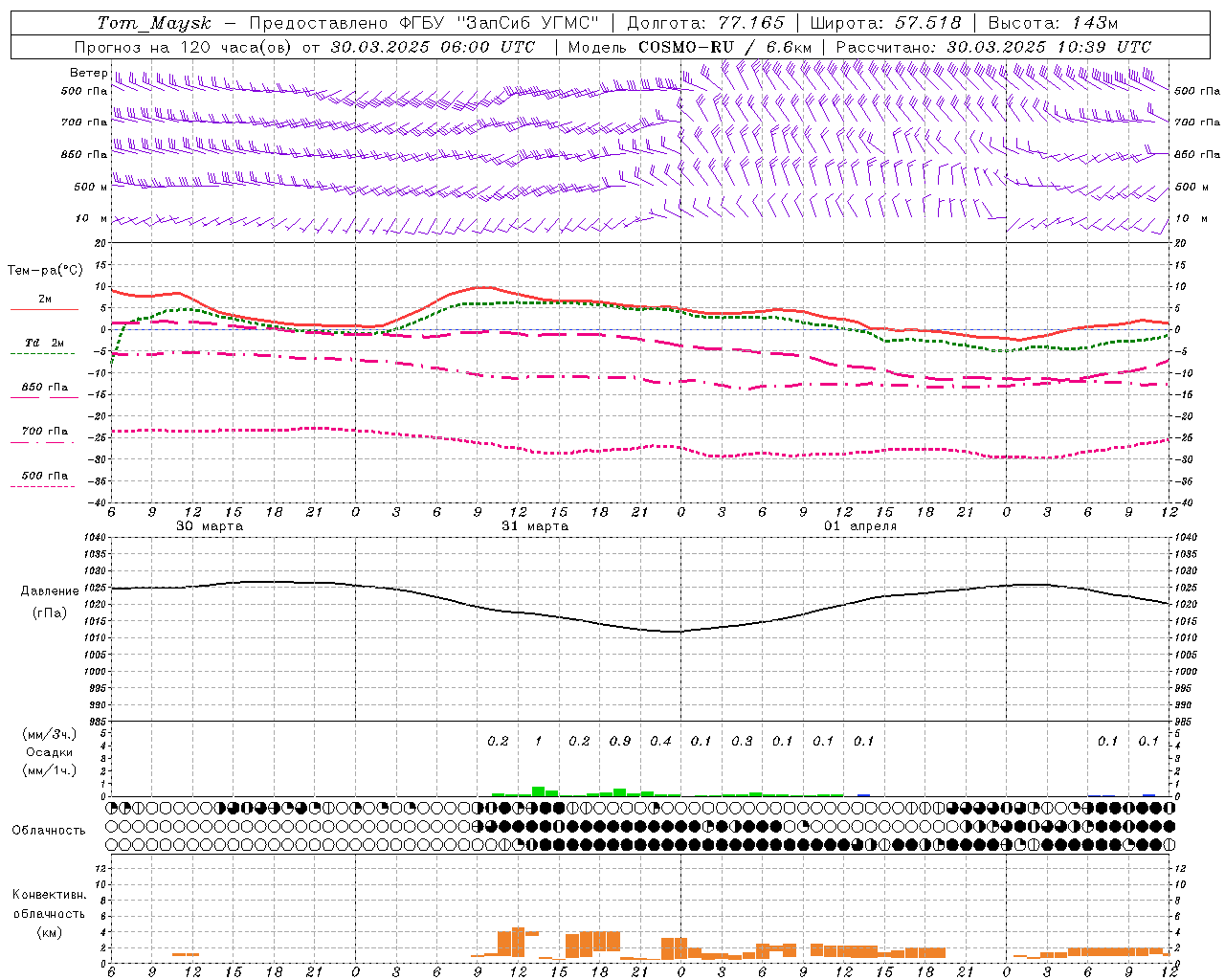The width and height of the screenshot is (1225, 980).
Task: Click the small orange bar near 12h 30 марта
Action: point(186,954)
